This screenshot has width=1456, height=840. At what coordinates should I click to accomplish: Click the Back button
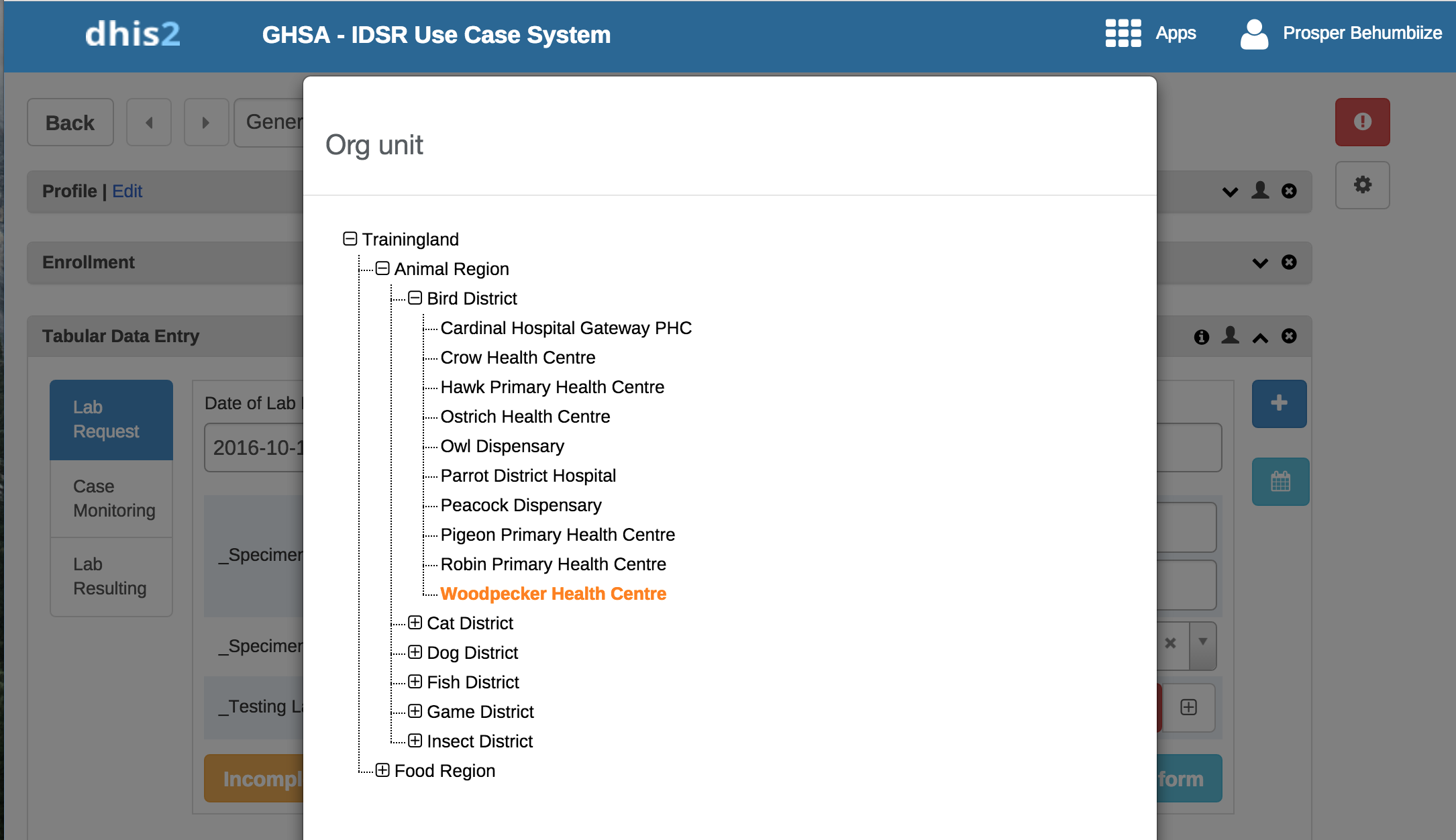coord(70,123)
